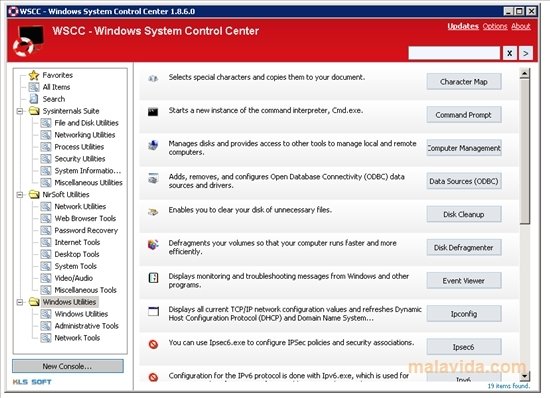Viewport: 550px width, 398px height.
Task: Run the Ipconfig button
Action: point(464,314)
